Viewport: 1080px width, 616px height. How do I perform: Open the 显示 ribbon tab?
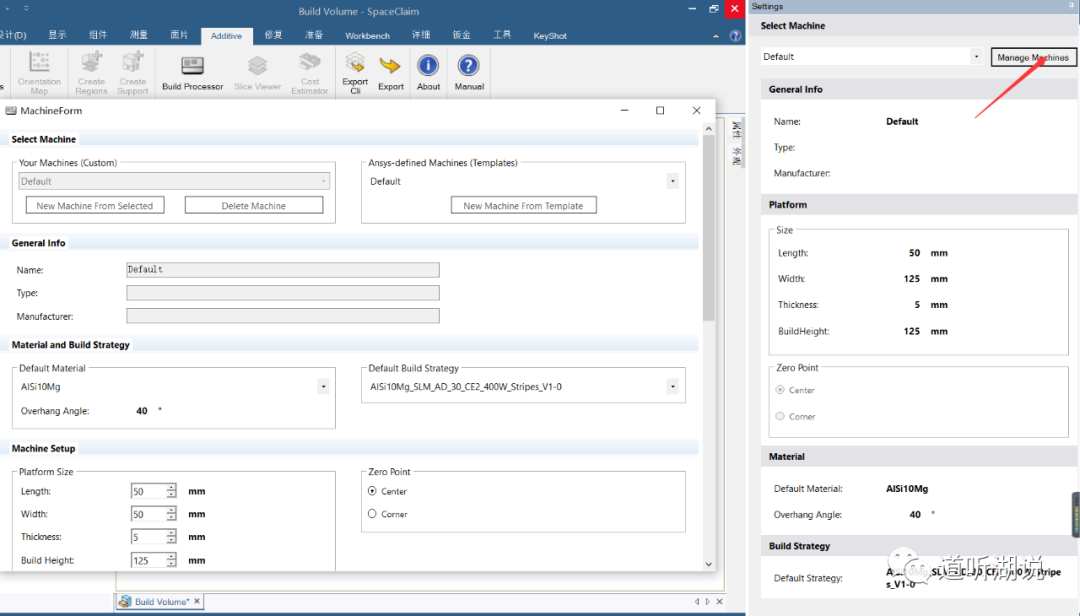pyautogui.click(x=57, y=35)
